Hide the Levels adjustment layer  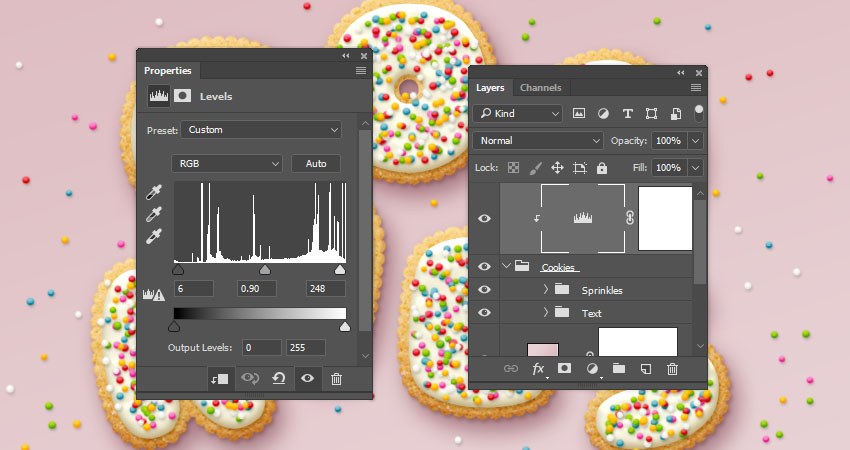coord(485,218)
